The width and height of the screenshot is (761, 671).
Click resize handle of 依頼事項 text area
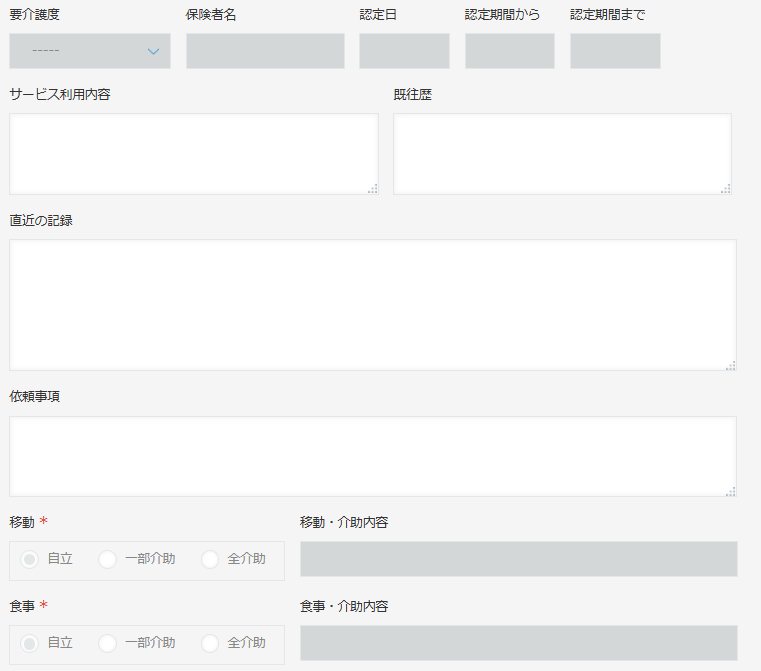click(731, 491)
